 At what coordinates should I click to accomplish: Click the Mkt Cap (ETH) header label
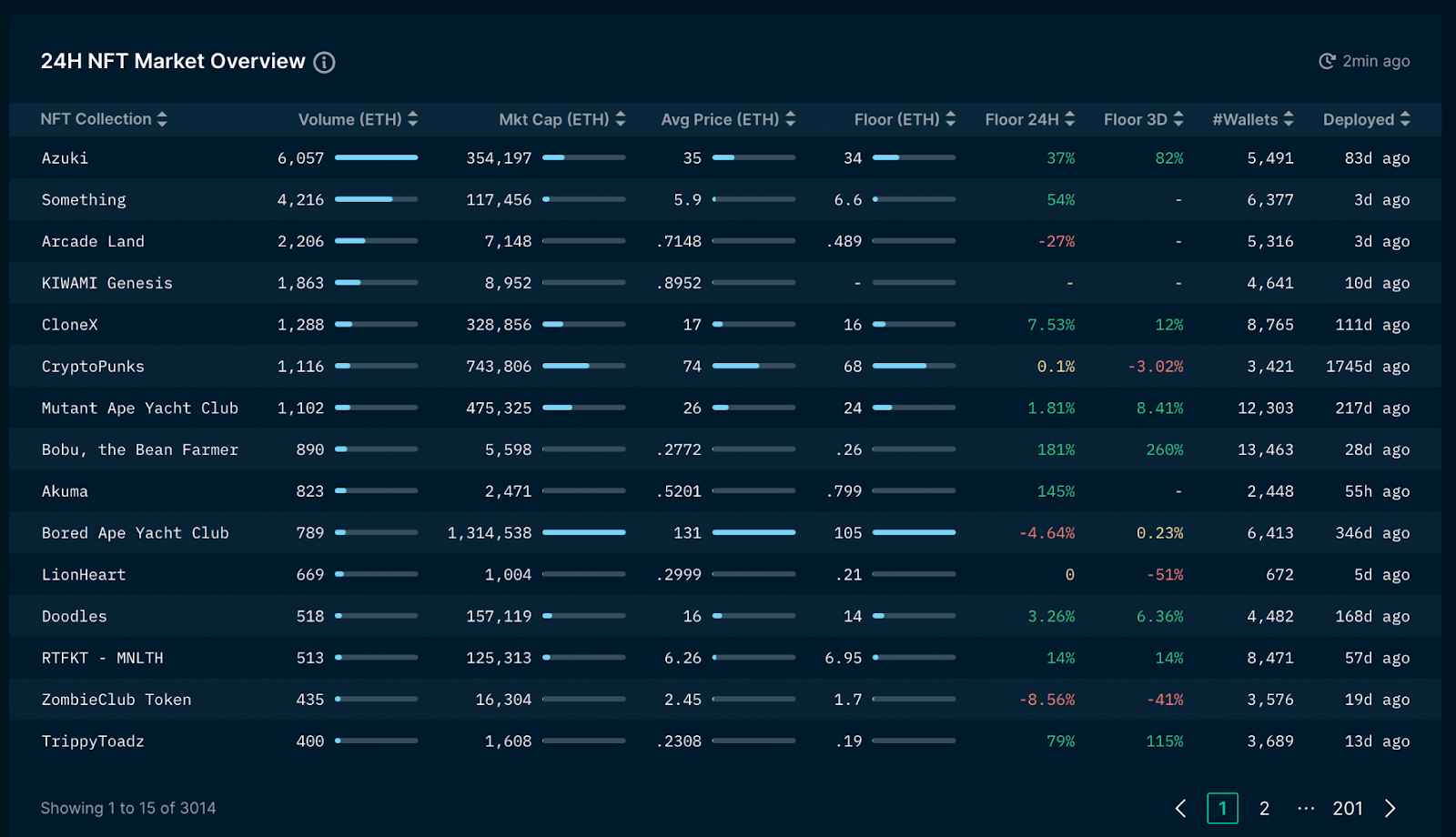pos(554,119)
